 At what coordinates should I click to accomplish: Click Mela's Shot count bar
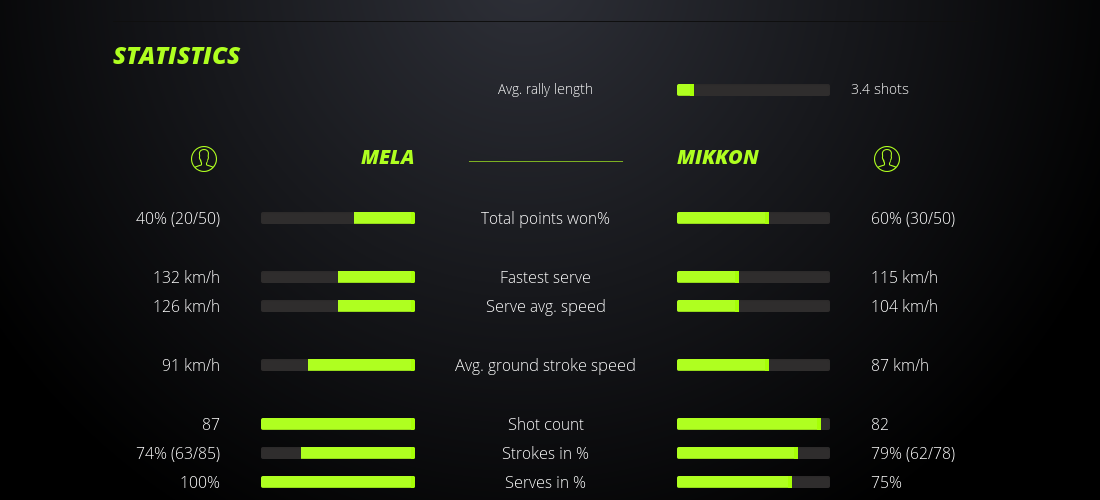click(x=338, y=424)
